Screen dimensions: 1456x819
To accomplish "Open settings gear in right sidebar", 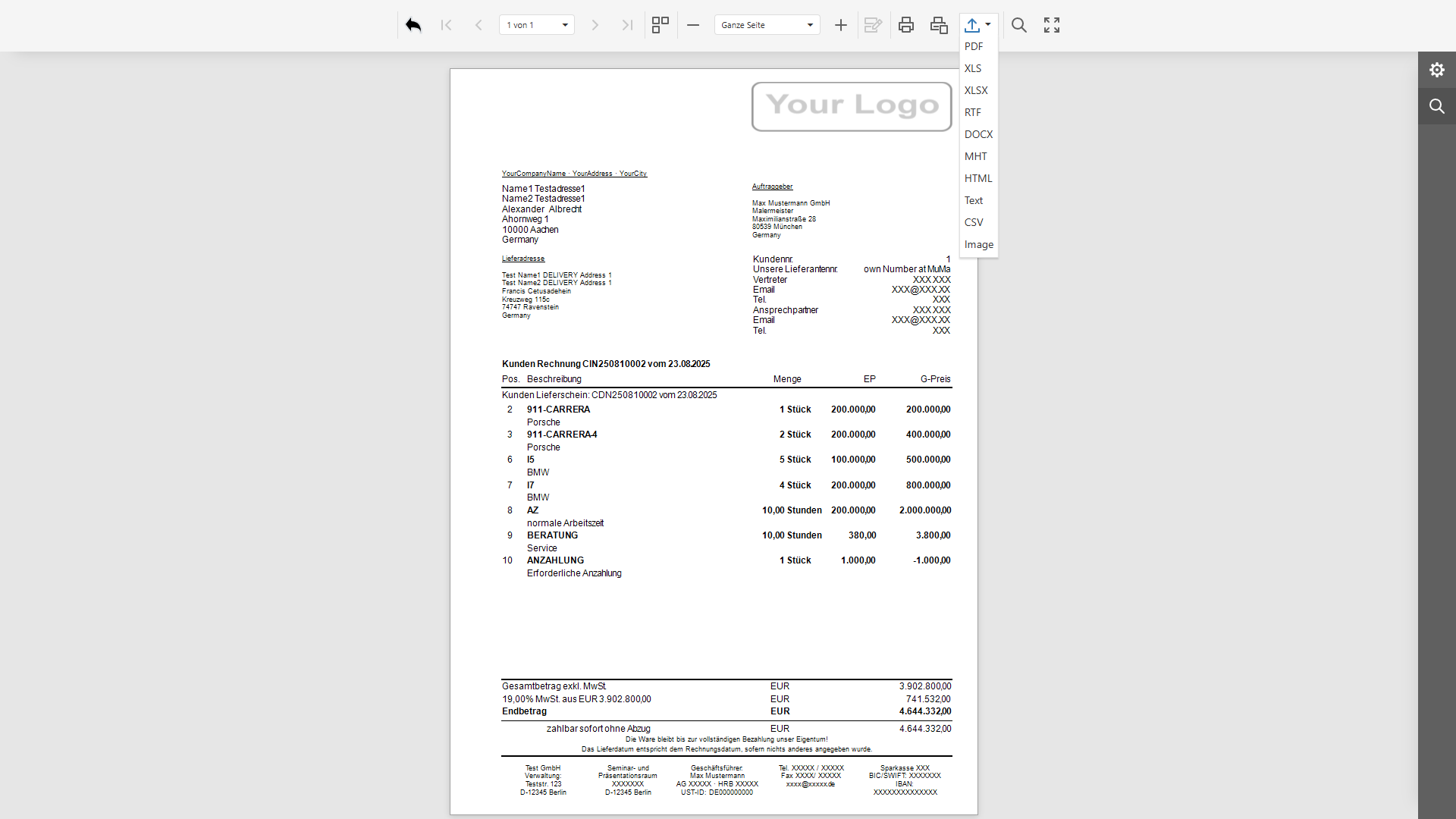I will (1436, 70).
